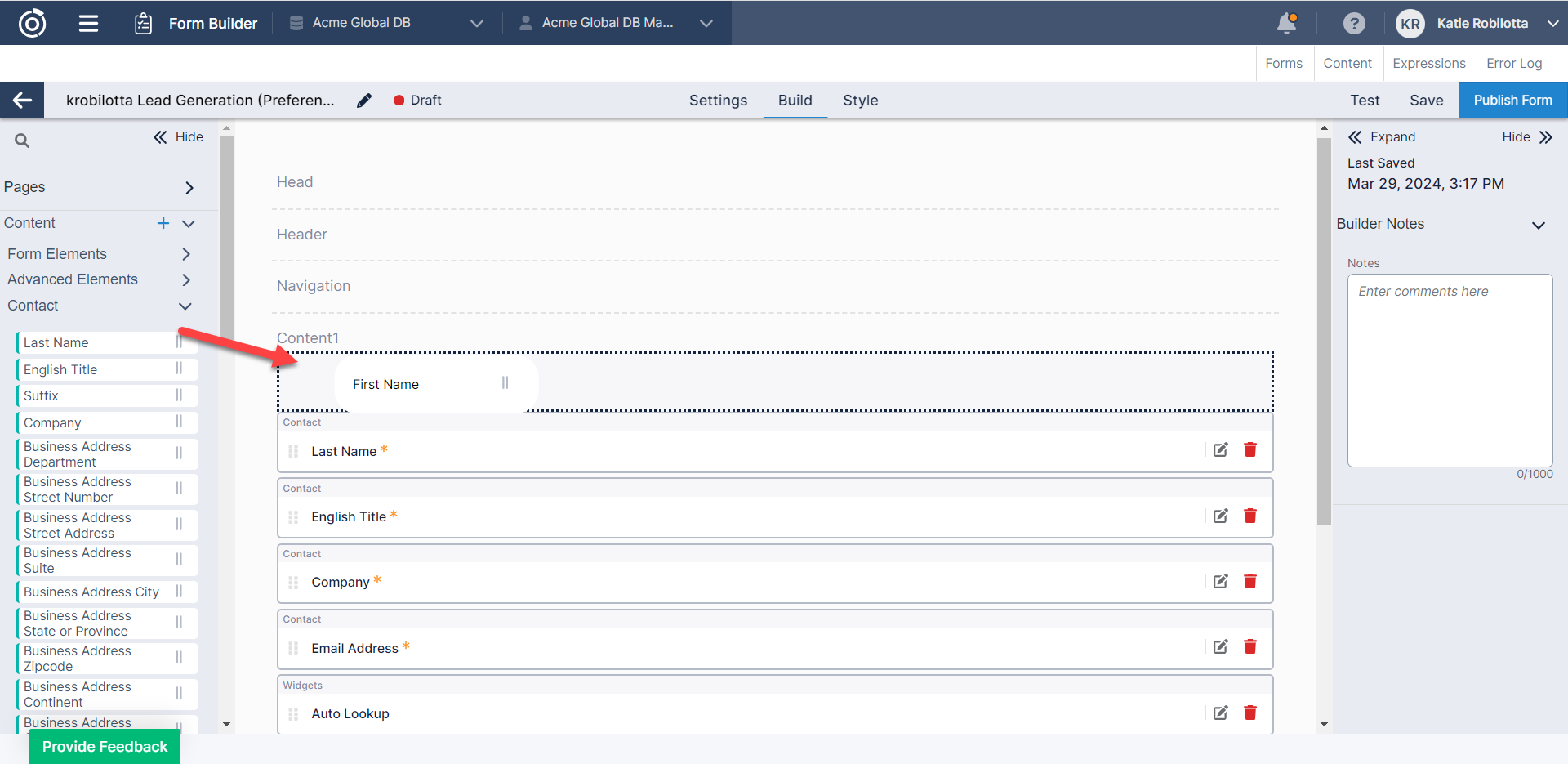Image resolution: width=1568 pixels, height=764 pixels.
Task: Edit the Company field
Action: pos(1220,581)
